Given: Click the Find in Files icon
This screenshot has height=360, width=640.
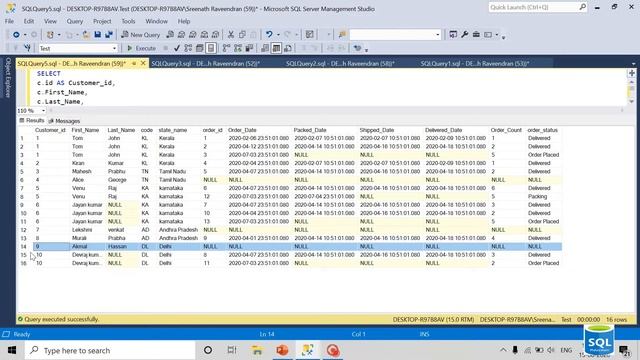Looking at the screenshot, I should 342,35.
